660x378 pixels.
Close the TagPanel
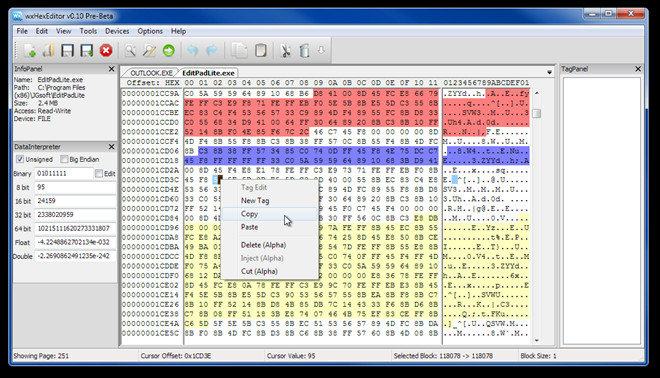click(638, 69)
